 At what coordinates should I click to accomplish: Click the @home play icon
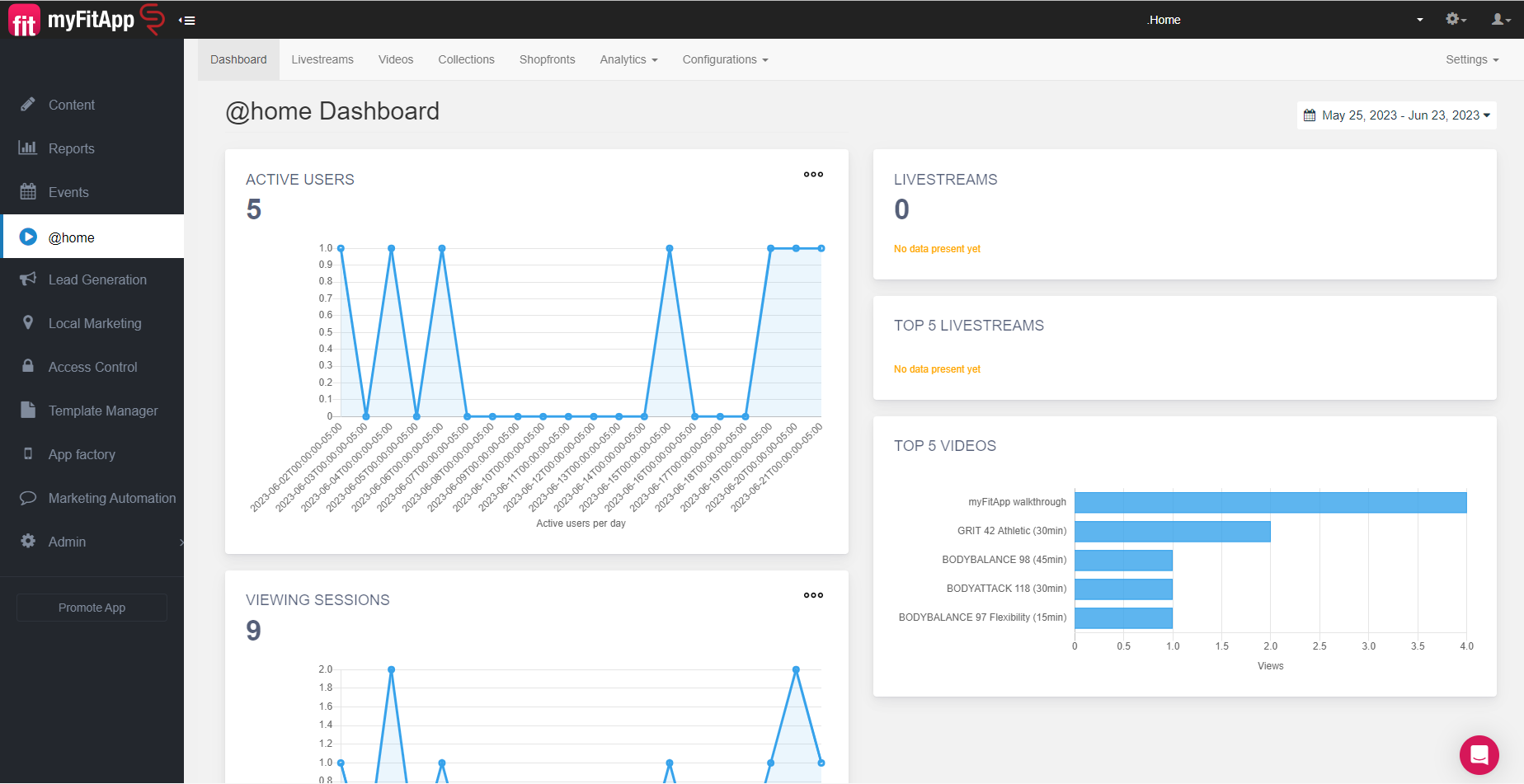(28, 237)
